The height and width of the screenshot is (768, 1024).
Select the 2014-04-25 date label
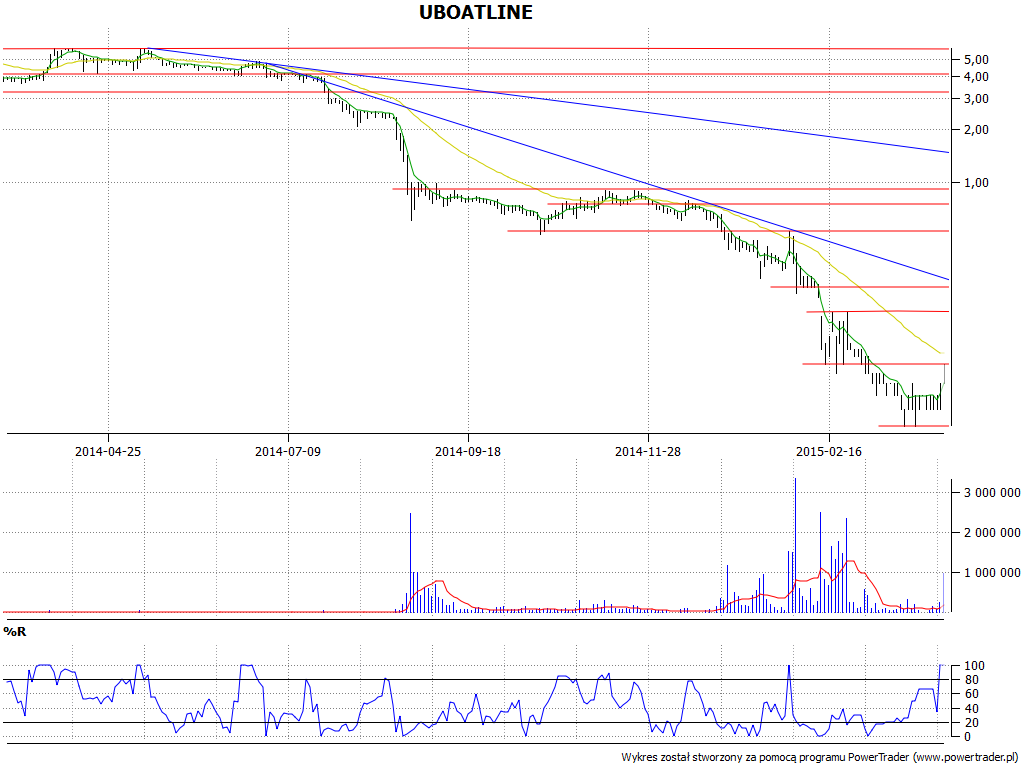click(108, 452)
